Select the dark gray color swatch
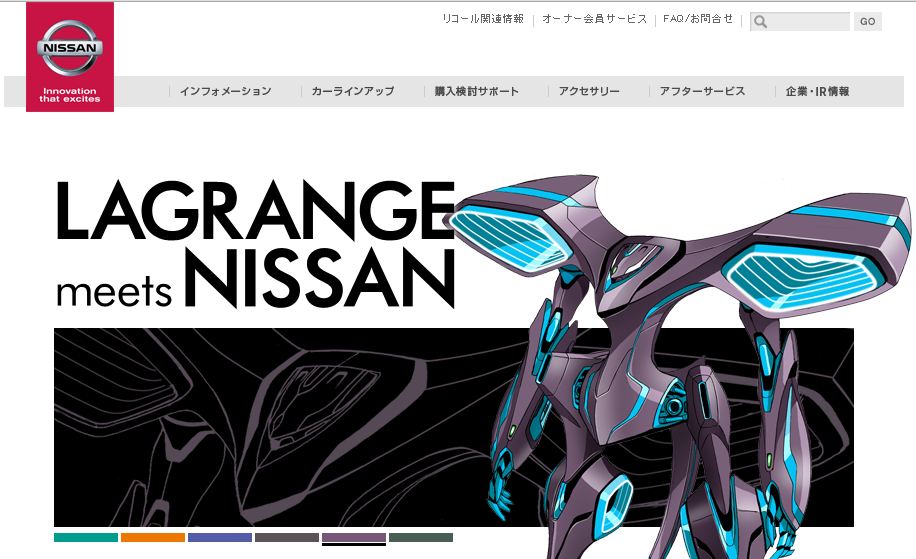The image size is (916, 559). click(x=287, y=538)
